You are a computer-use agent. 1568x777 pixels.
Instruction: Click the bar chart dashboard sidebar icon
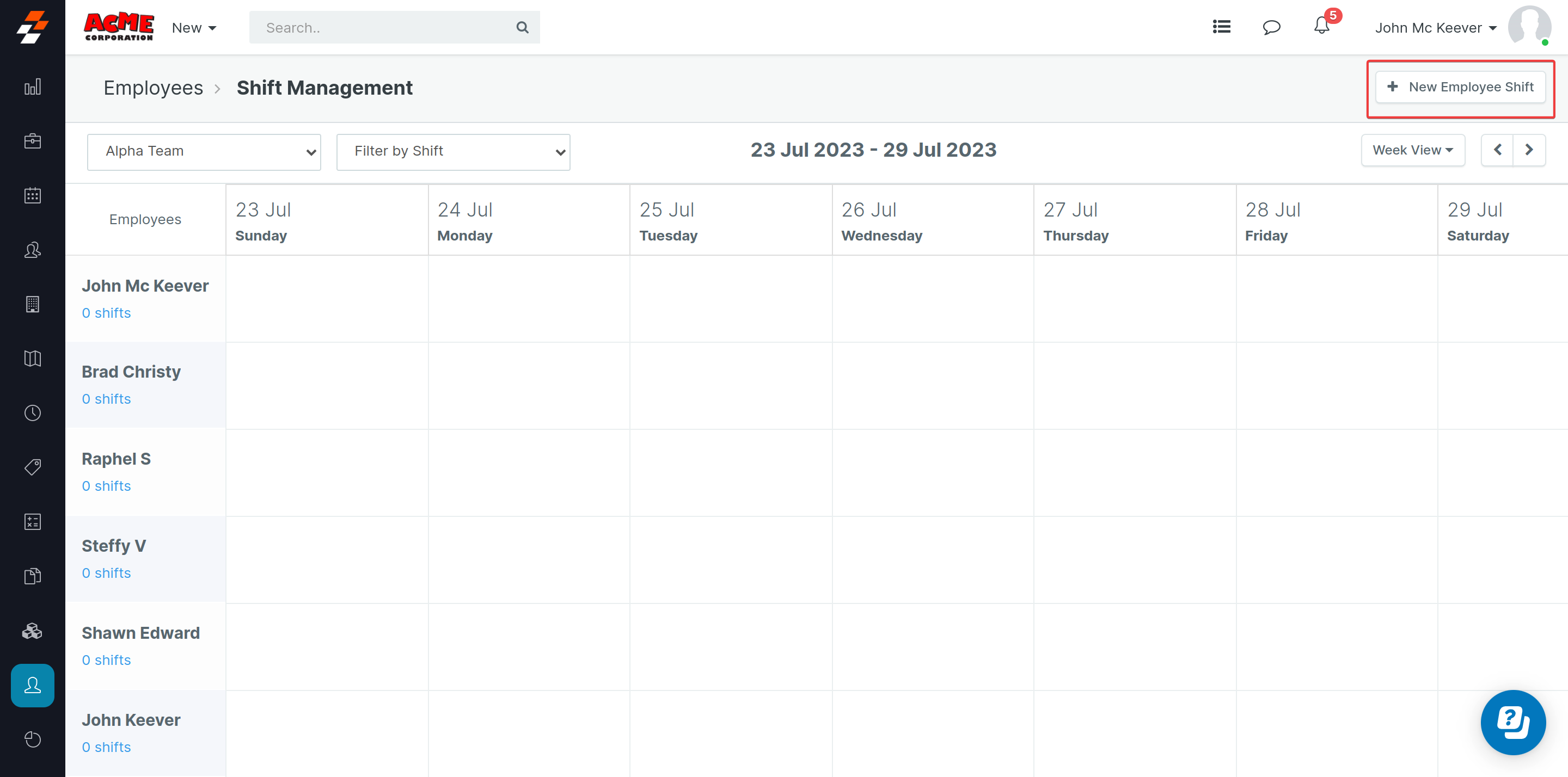tap(32, 87)
